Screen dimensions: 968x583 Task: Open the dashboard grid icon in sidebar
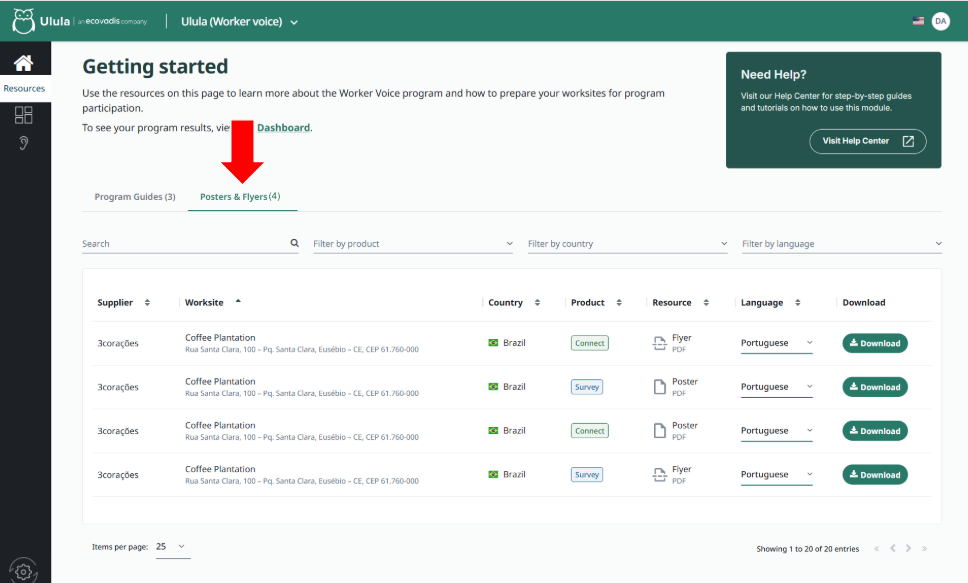click(23, 115)
